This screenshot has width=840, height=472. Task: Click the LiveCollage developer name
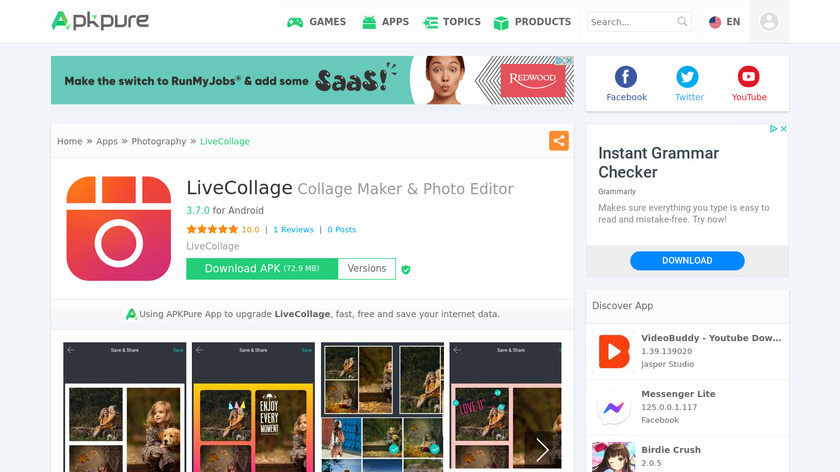213,246
